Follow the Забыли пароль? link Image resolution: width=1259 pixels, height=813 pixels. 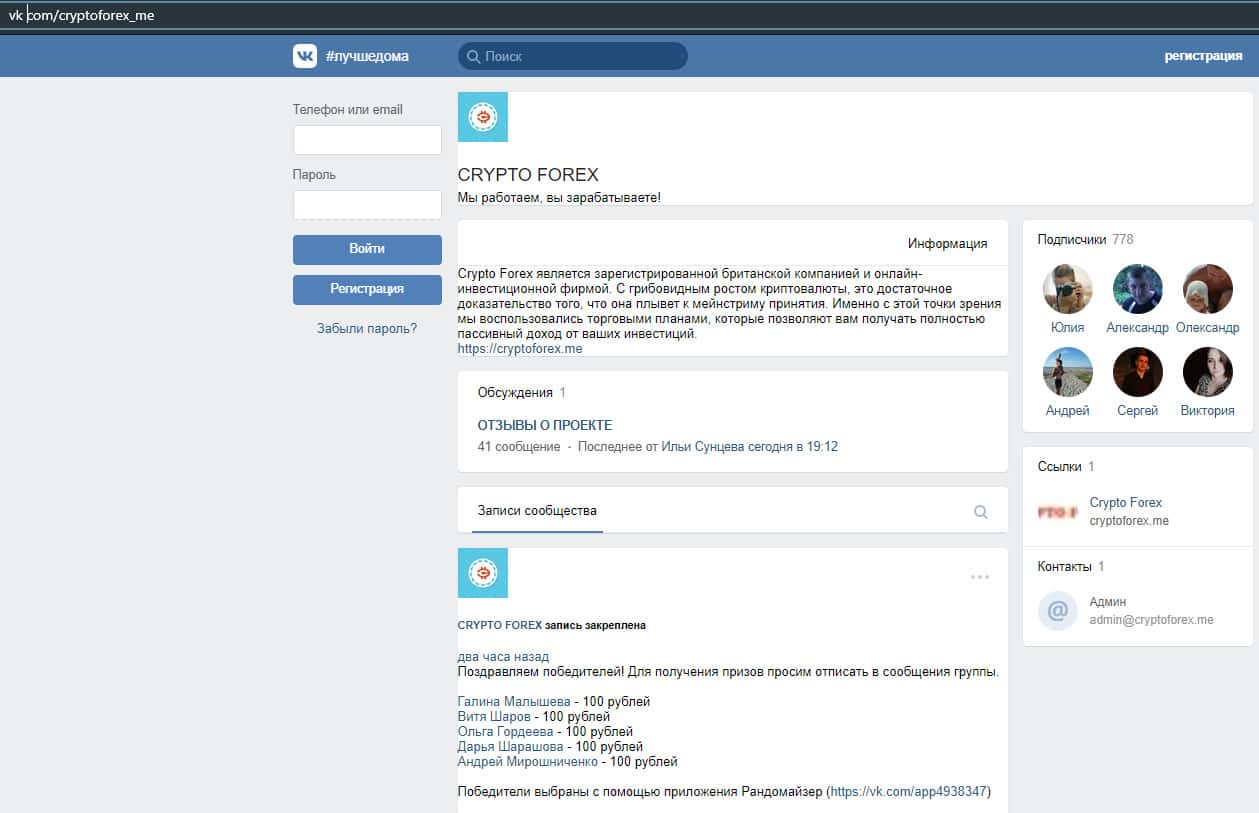[x=367, y=328]
